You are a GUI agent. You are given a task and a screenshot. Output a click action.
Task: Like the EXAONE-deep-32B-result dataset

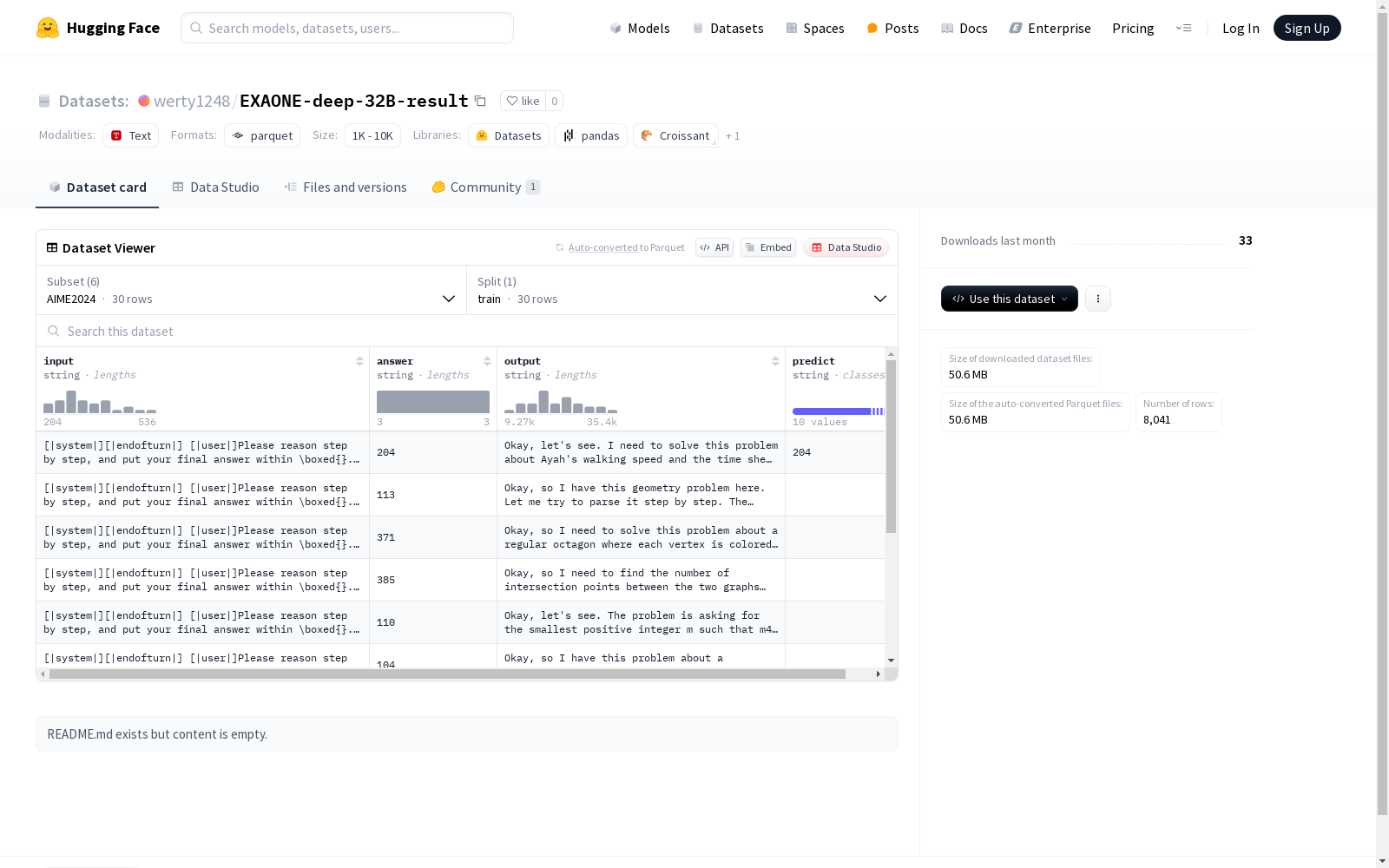[x=523, y=101]
